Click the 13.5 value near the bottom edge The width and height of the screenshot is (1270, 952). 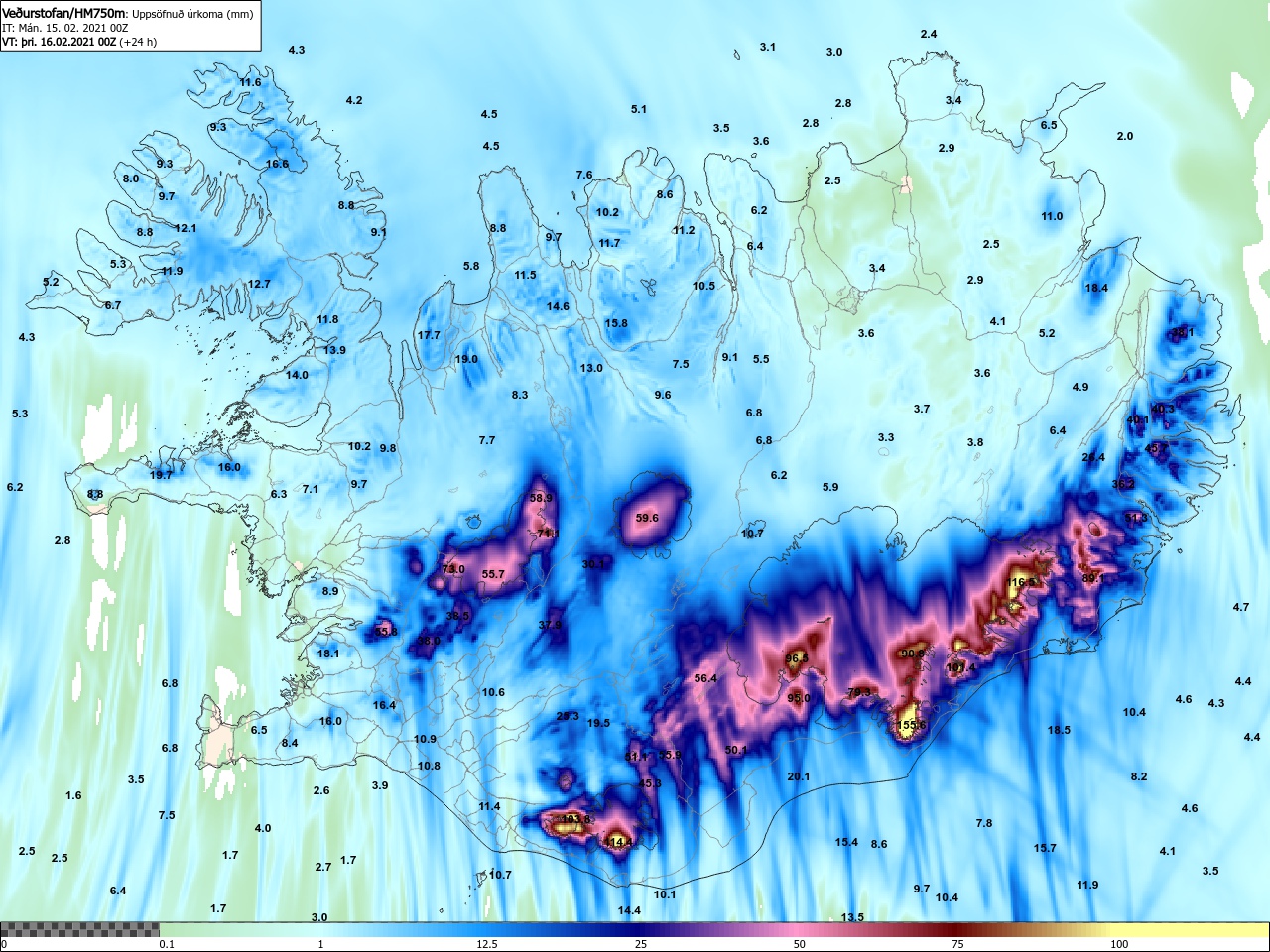pos(852,917)
